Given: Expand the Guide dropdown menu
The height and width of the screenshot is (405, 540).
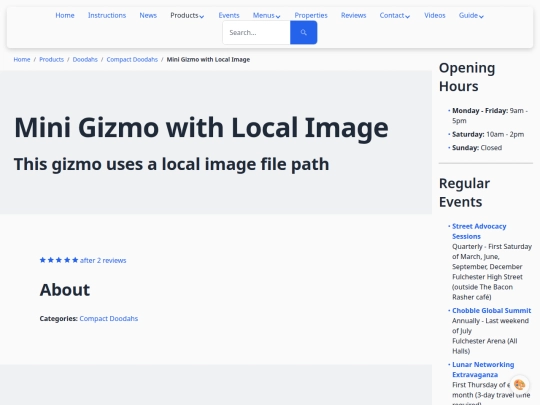Looking at the screenshot, I should click(471, 15).
